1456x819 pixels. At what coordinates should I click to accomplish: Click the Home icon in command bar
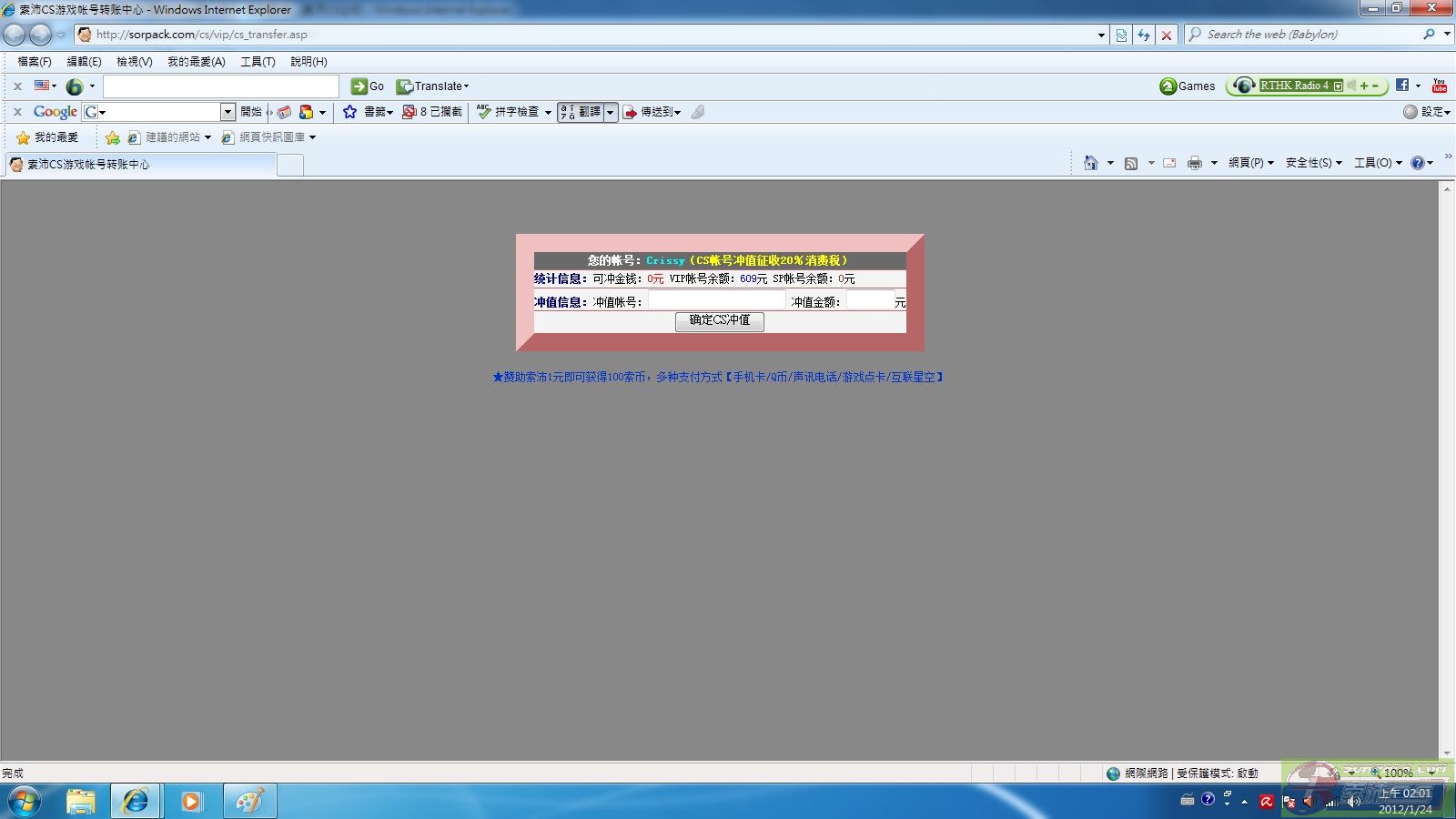(1090, 163)
